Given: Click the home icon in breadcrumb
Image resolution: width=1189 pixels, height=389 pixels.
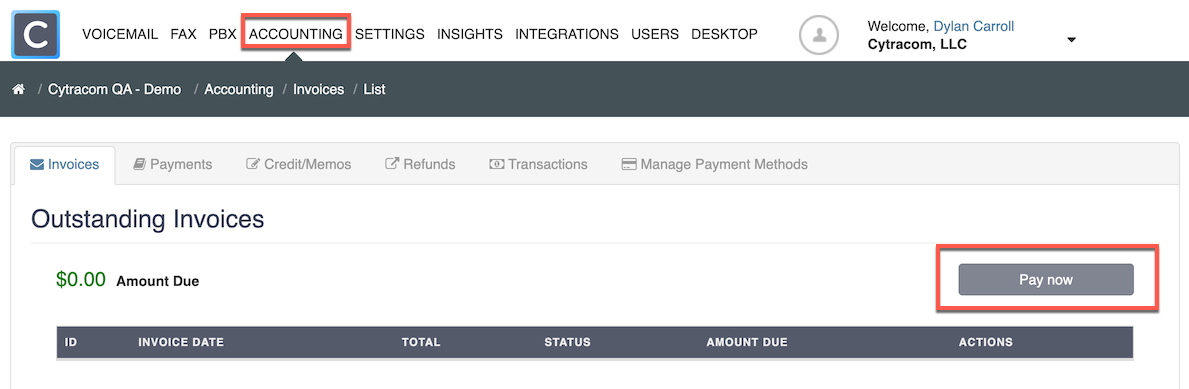Looking at the screenshot, I should click(18, 89).
